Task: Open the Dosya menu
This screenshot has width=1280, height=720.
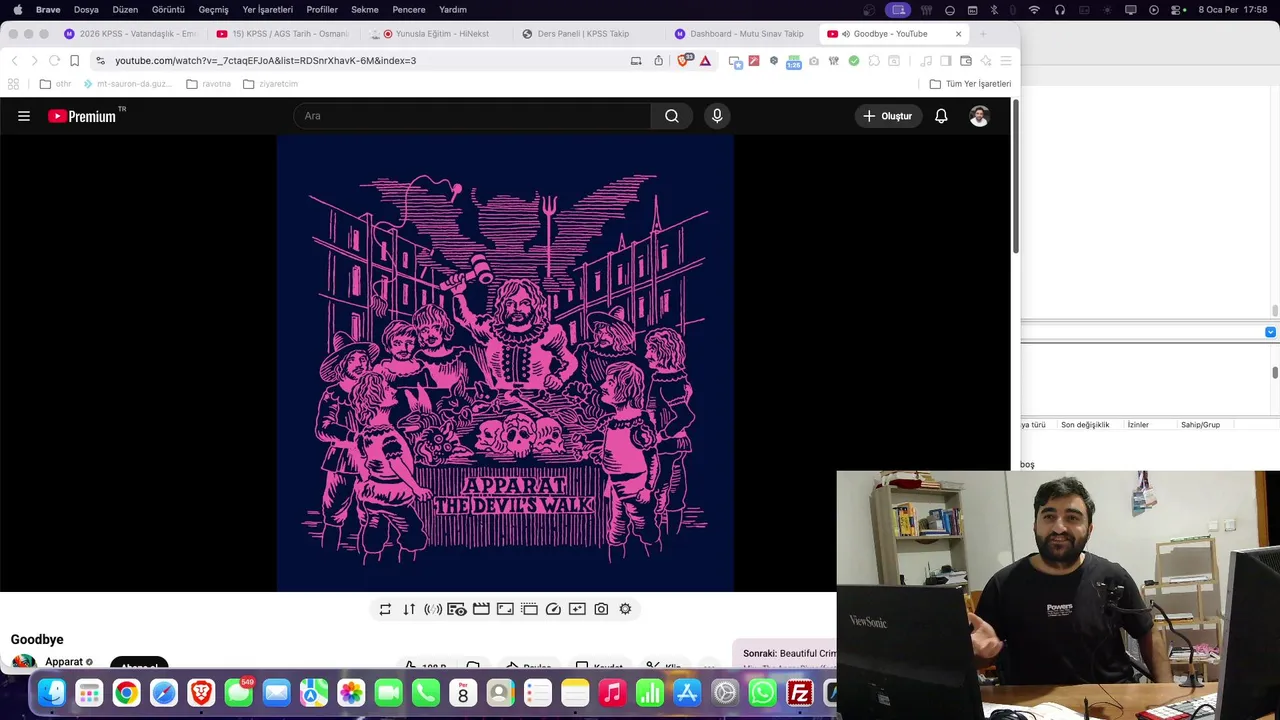Action: point(86,10)
